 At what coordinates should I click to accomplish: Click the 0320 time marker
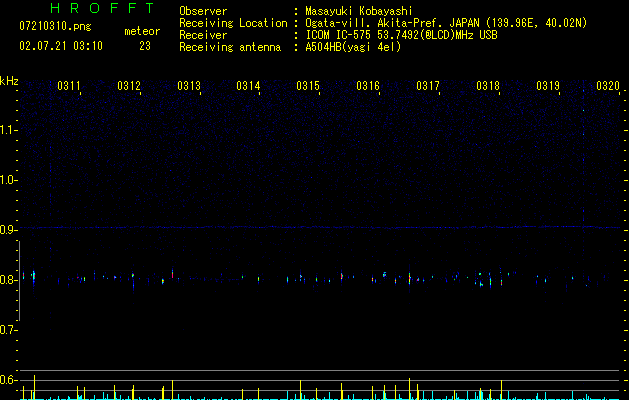608,86
